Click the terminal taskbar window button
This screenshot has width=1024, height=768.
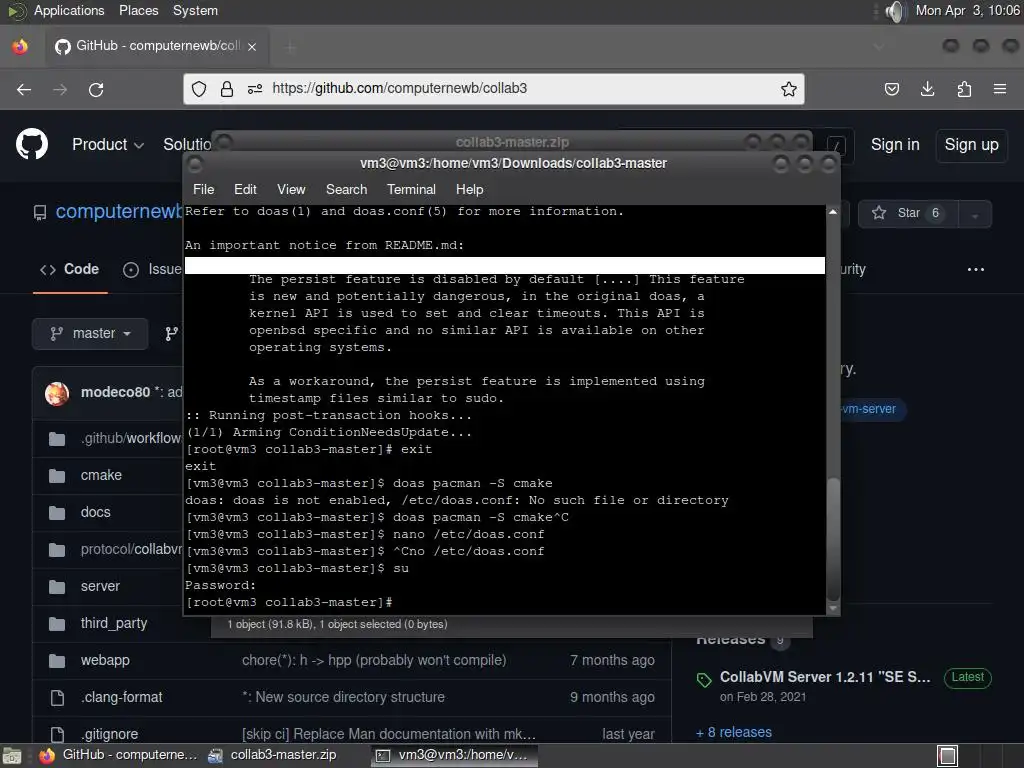click(x=454, y=756)
